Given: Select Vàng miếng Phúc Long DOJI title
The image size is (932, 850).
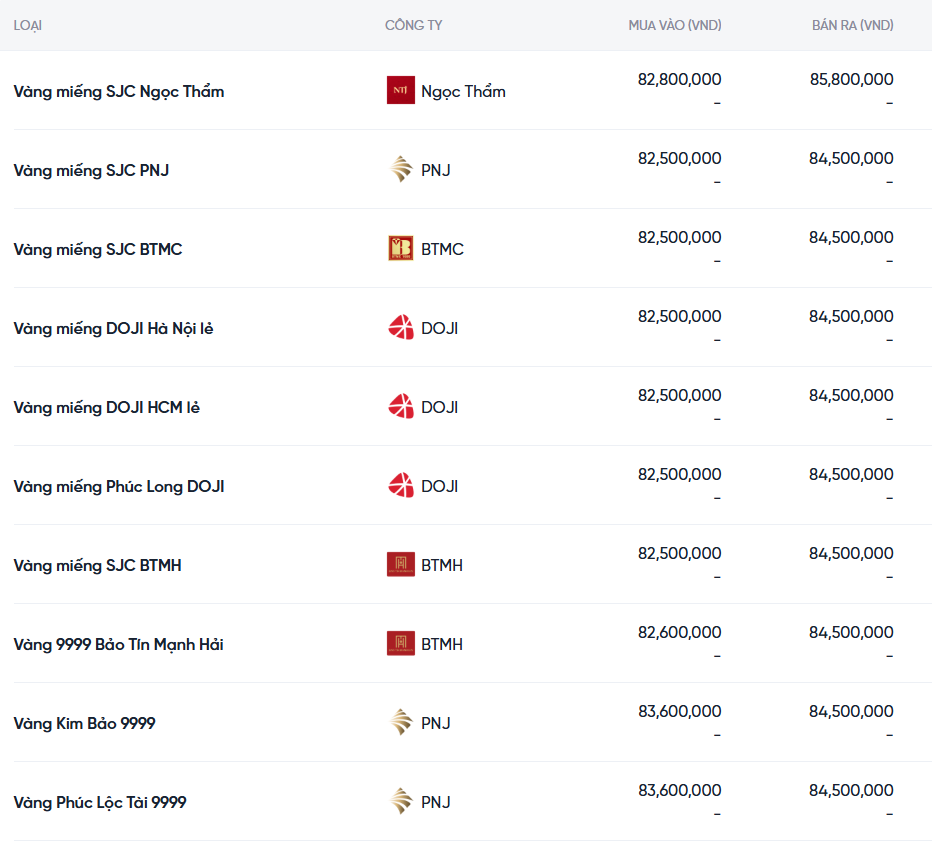Looking at the screenshot, I should tap(119, 487).
